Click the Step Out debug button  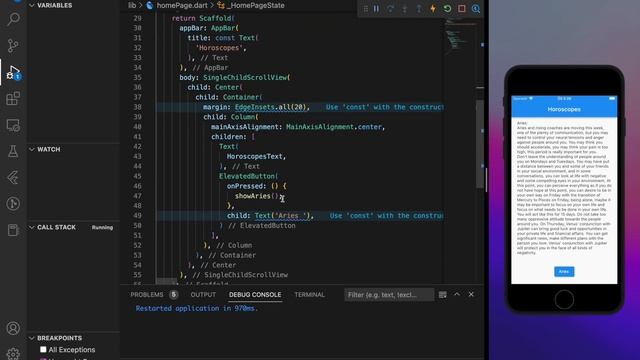419,9
